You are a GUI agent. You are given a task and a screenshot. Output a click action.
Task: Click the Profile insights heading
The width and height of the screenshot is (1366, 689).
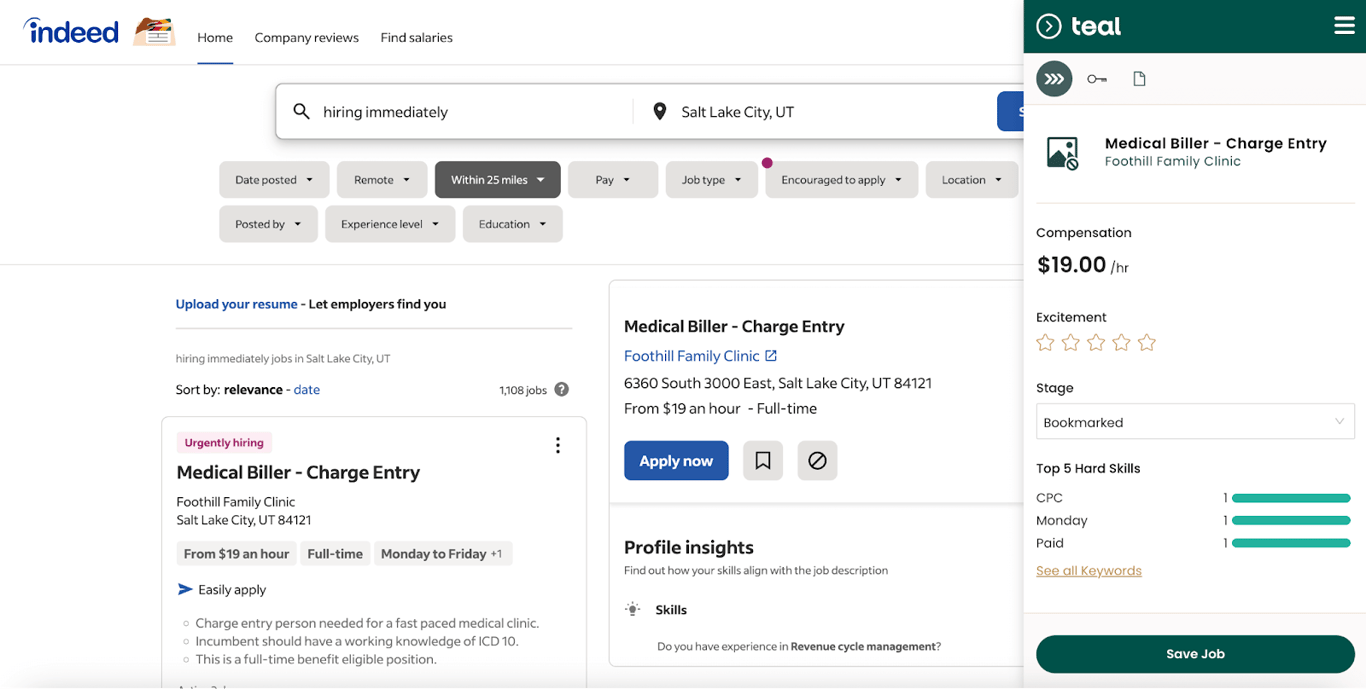pos(689,548)
